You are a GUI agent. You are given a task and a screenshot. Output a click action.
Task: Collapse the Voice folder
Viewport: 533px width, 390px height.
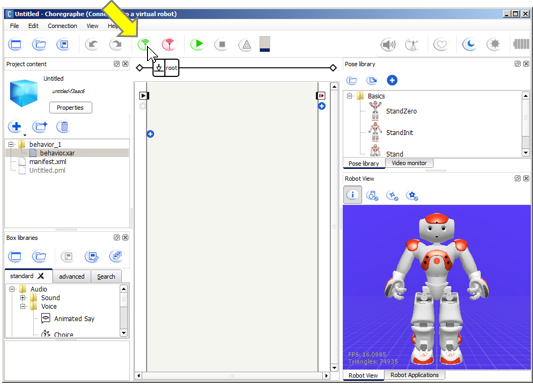pos(23,306)
